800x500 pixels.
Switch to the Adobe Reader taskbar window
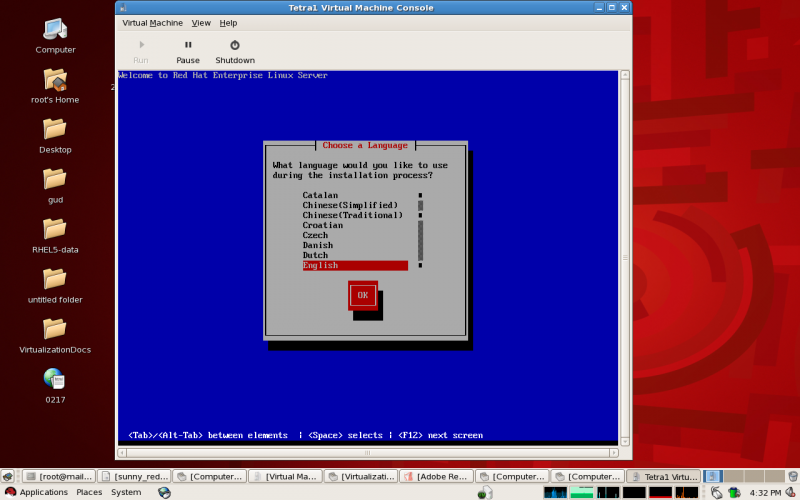(x=436, y=477)
